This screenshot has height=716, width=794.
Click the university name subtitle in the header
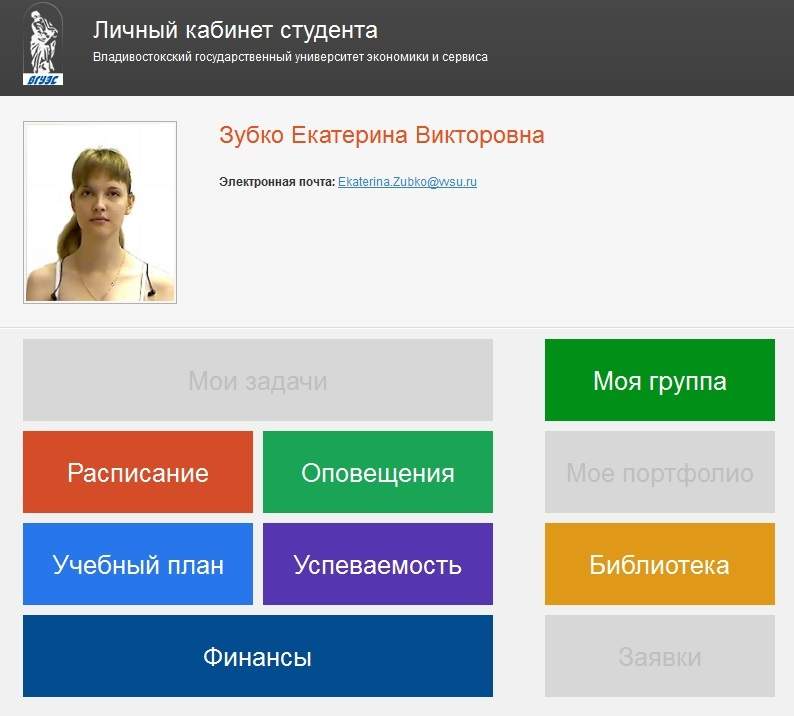(290, 57)
